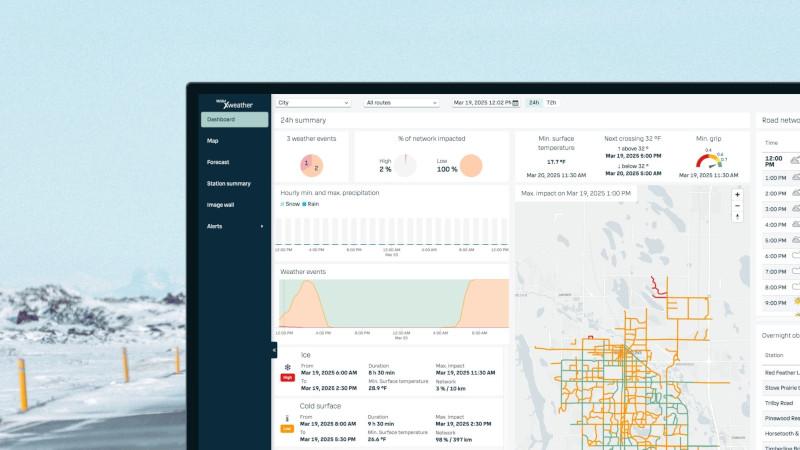Viewport: 800px width, 450px height.
Task: Reset map orientation with the compass button
Action: click(737, 217)
